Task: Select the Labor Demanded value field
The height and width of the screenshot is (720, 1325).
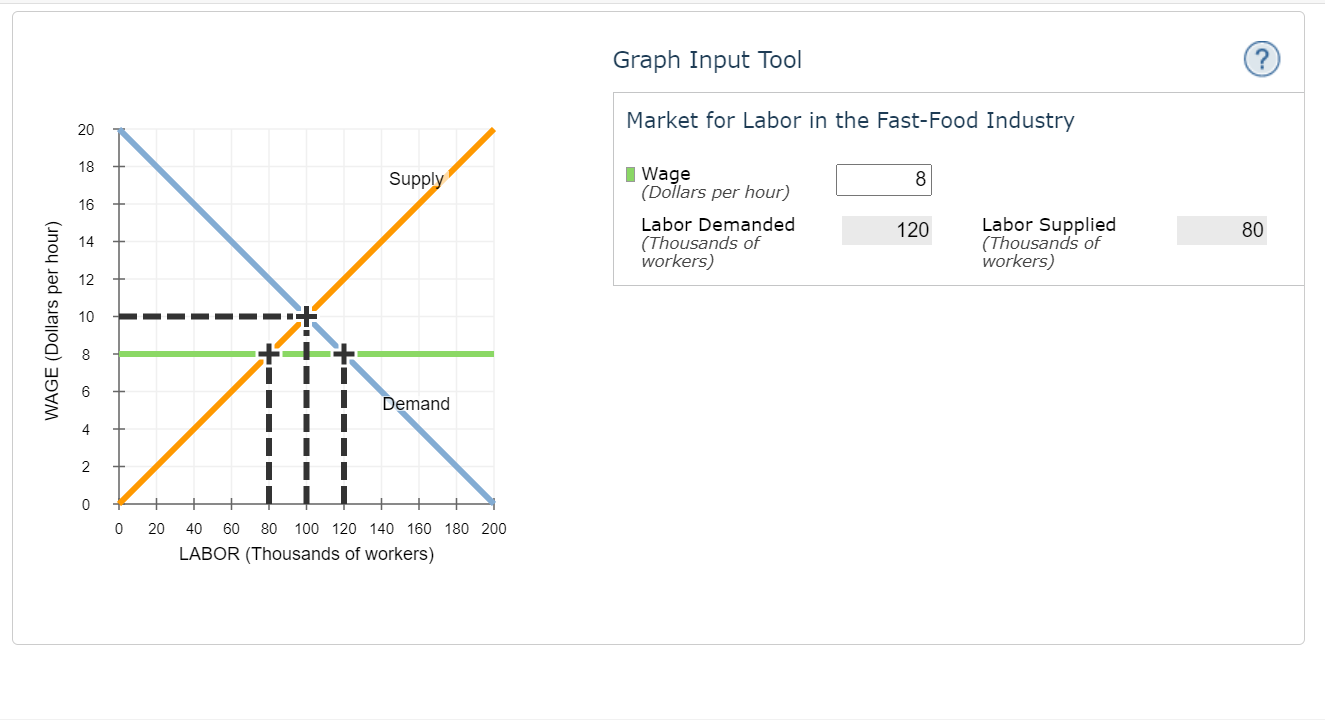Action: [x=887, y=230]
